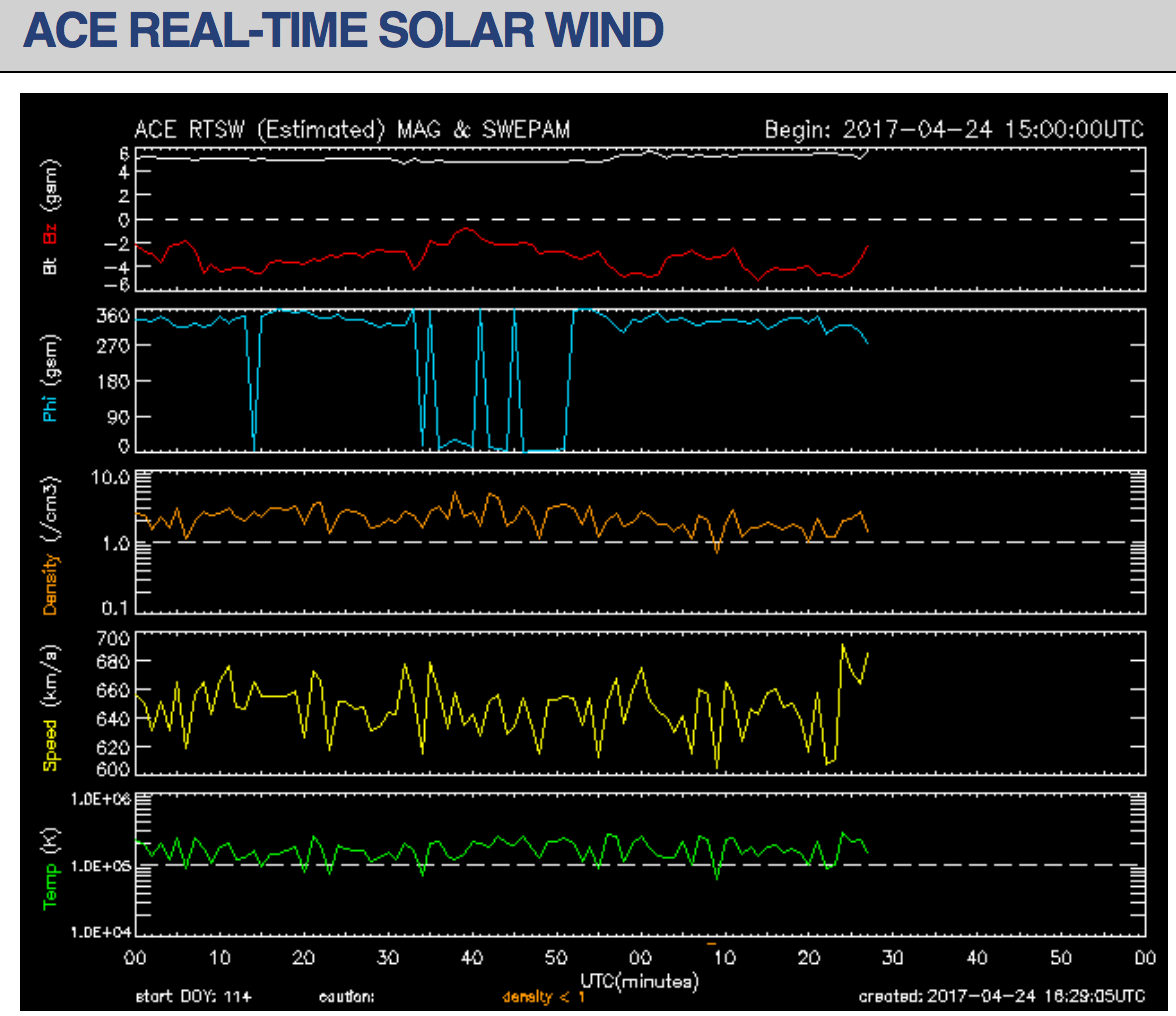
Task: Click the 1.0E+04 tick on Temp axis
Action: (x=100, y=932)
